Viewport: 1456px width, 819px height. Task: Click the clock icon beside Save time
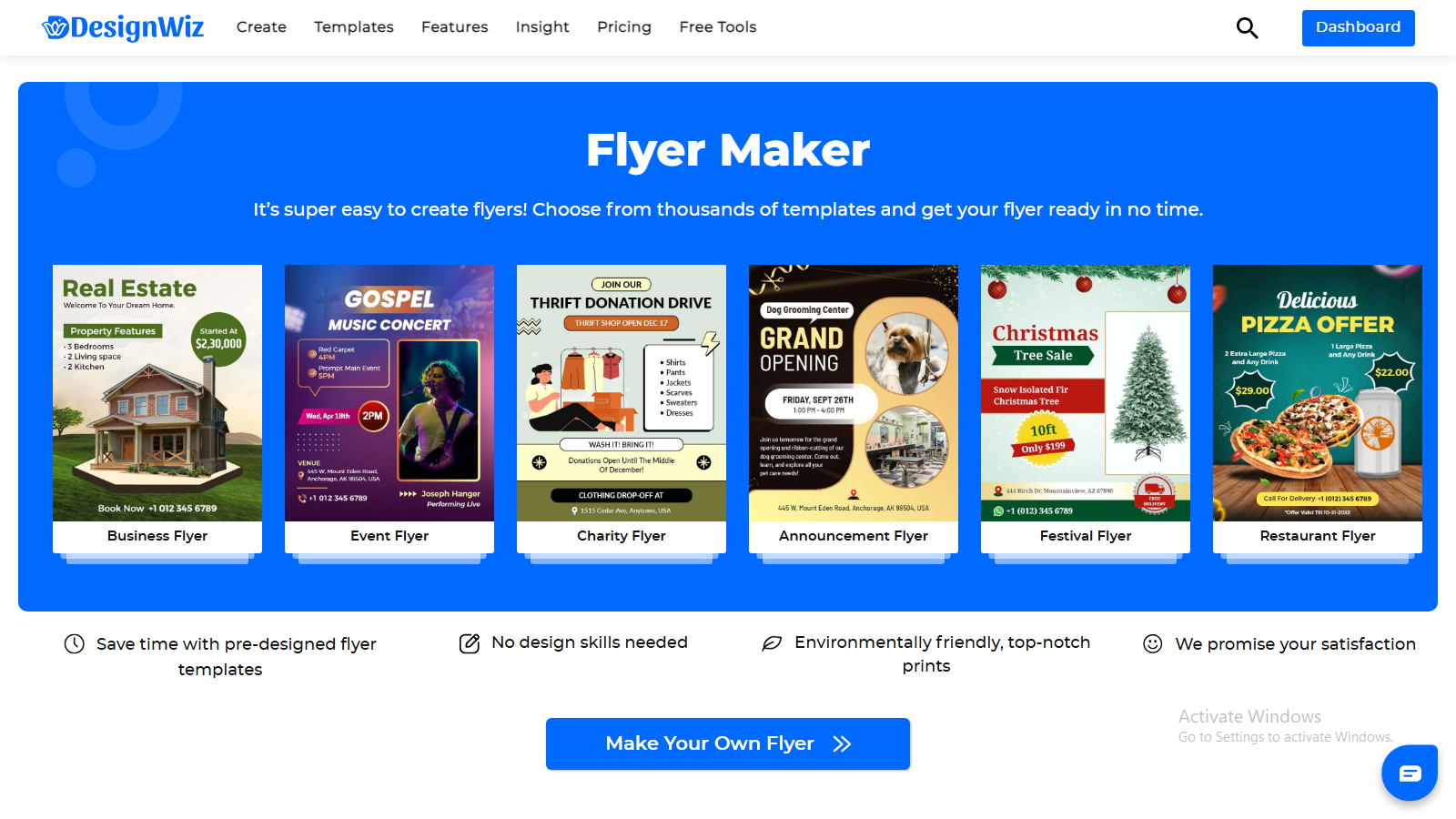[75, 643]
